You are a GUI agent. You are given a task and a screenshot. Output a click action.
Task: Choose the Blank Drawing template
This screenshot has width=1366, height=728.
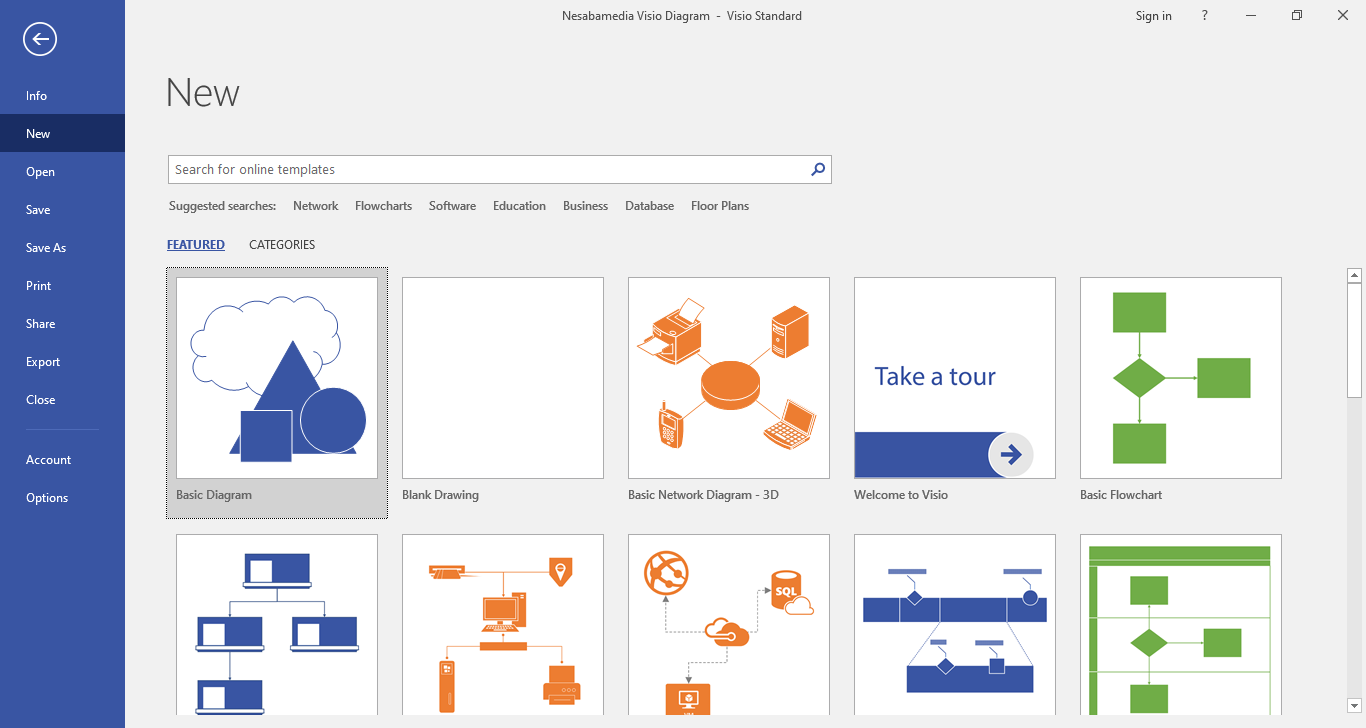coord(503,378)
